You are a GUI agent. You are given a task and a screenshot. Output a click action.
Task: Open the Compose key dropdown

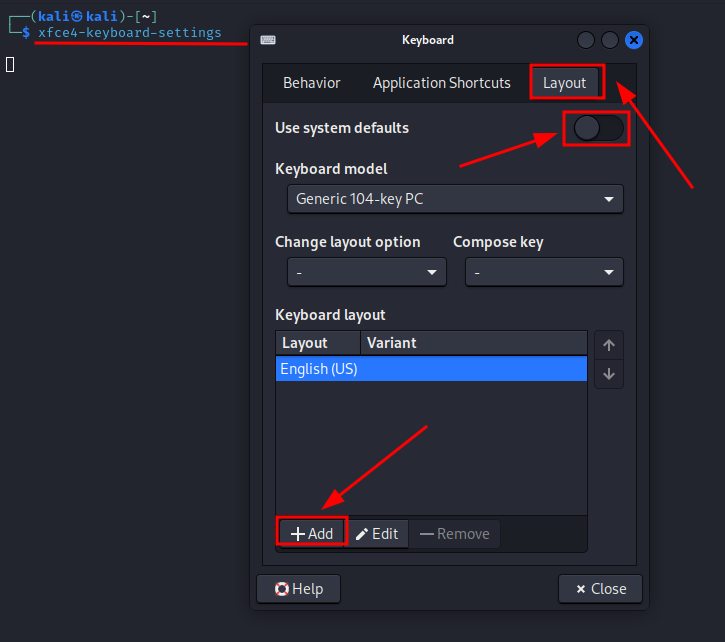point(544,272)
